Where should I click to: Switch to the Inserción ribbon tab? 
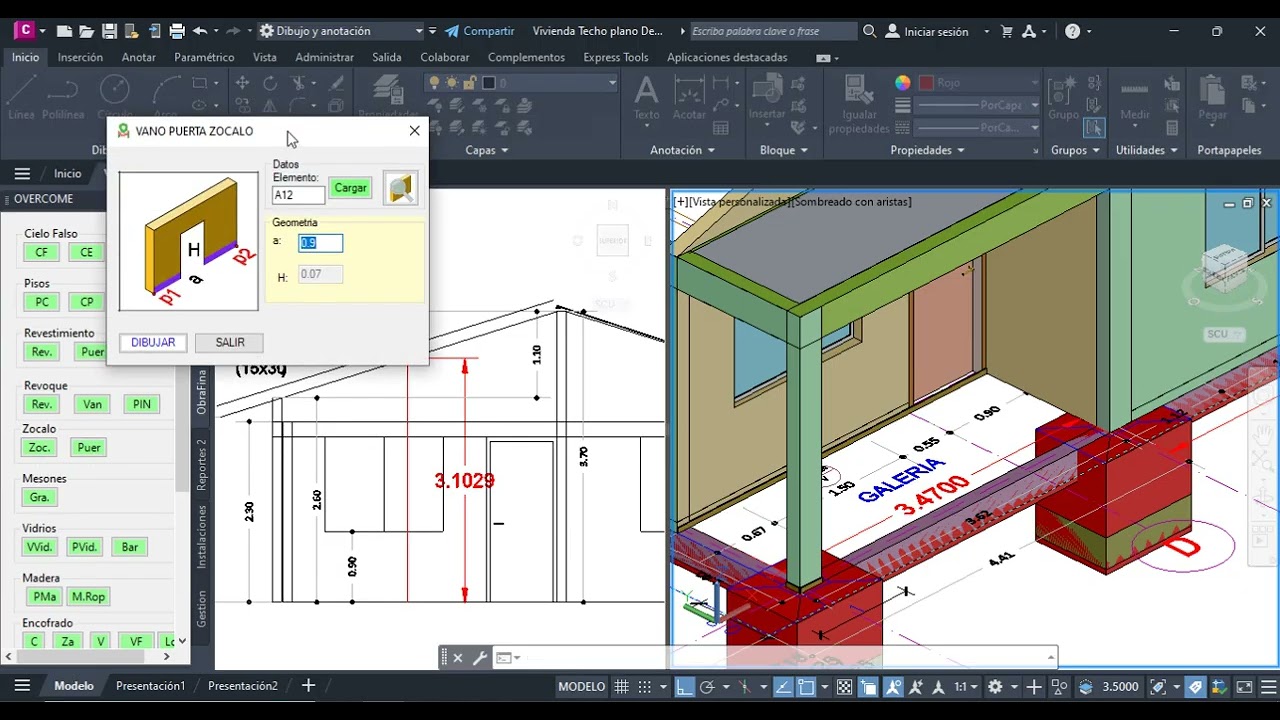pos(80,57)
